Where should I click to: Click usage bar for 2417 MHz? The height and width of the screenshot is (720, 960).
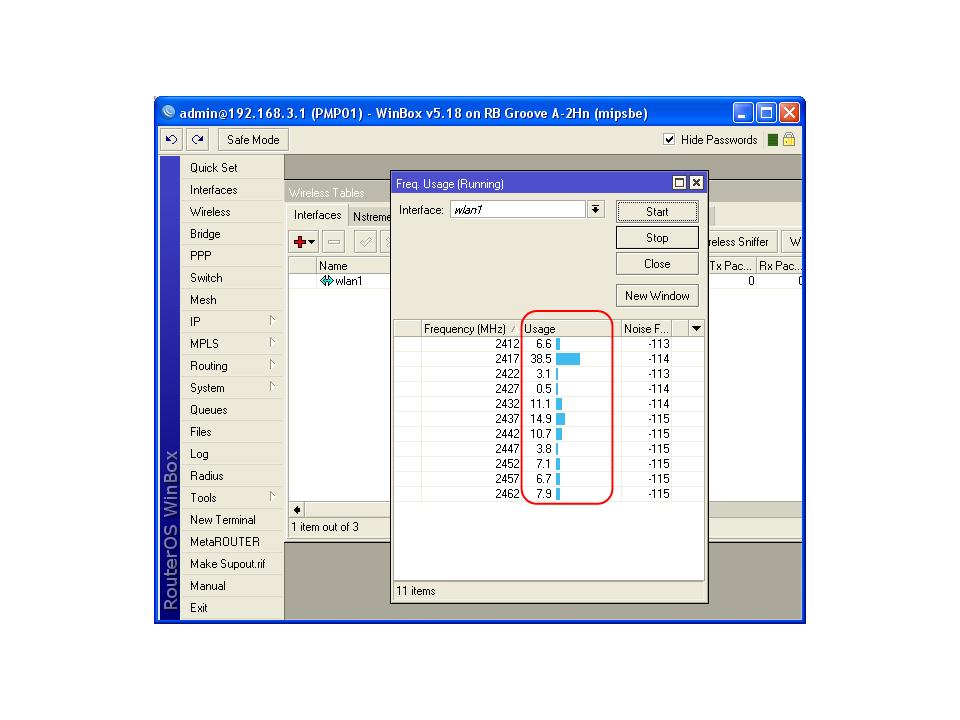[x=568, y=359]
